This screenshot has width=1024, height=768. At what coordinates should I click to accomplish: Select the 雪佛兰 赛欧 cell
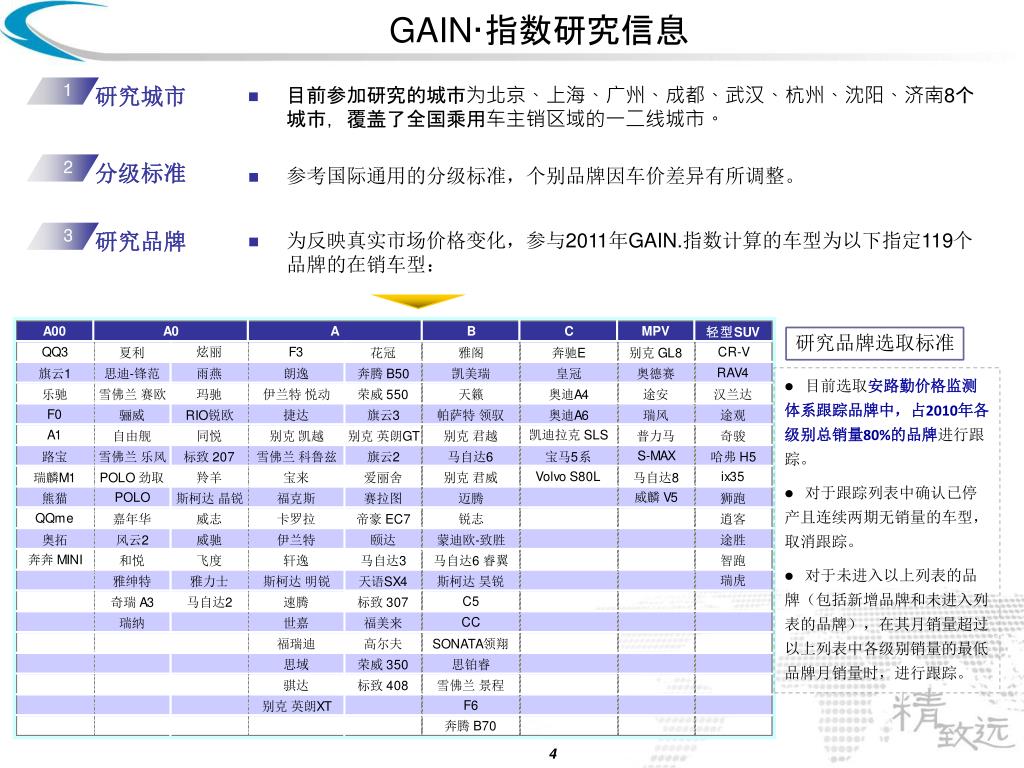(x=132, y=394)
